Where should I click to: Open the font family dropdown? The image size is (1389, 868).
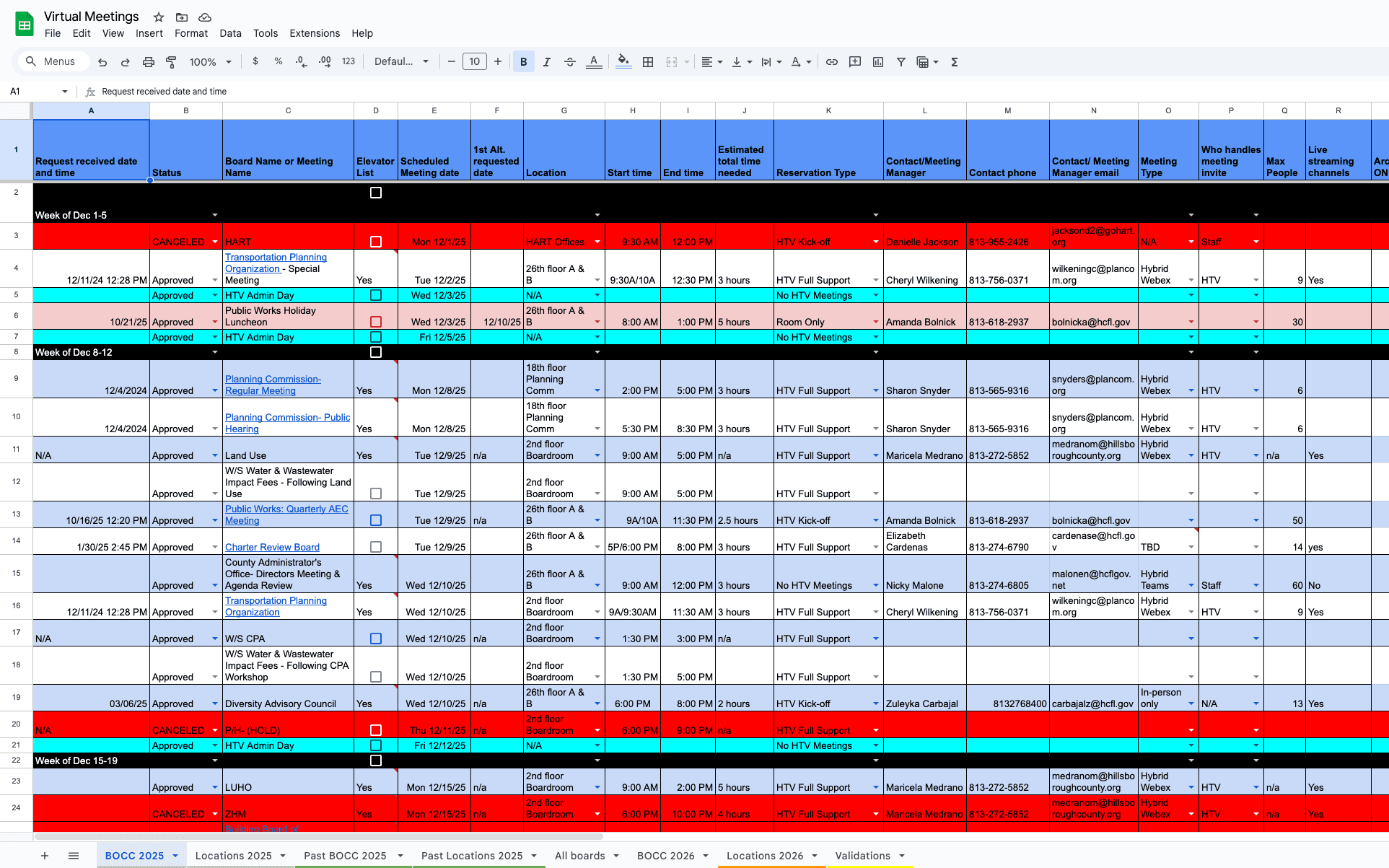401,62
